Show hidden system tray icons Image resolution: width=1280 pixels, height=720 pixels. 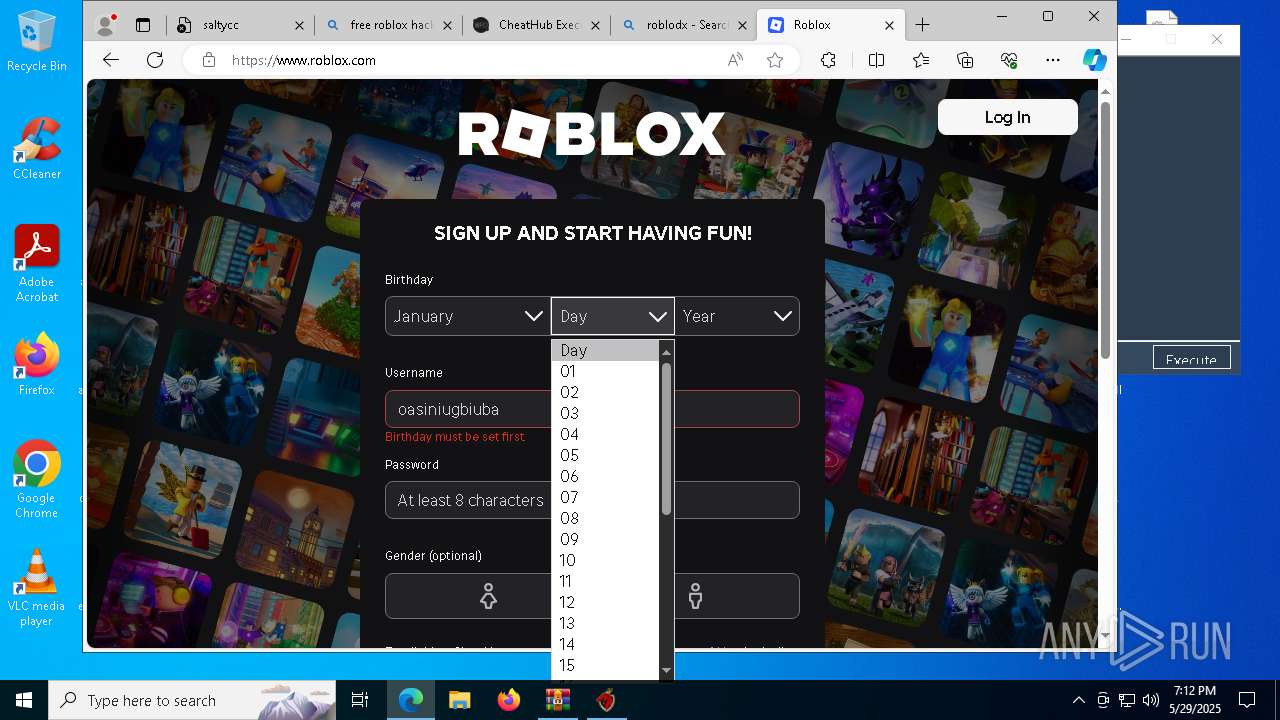1078,700
